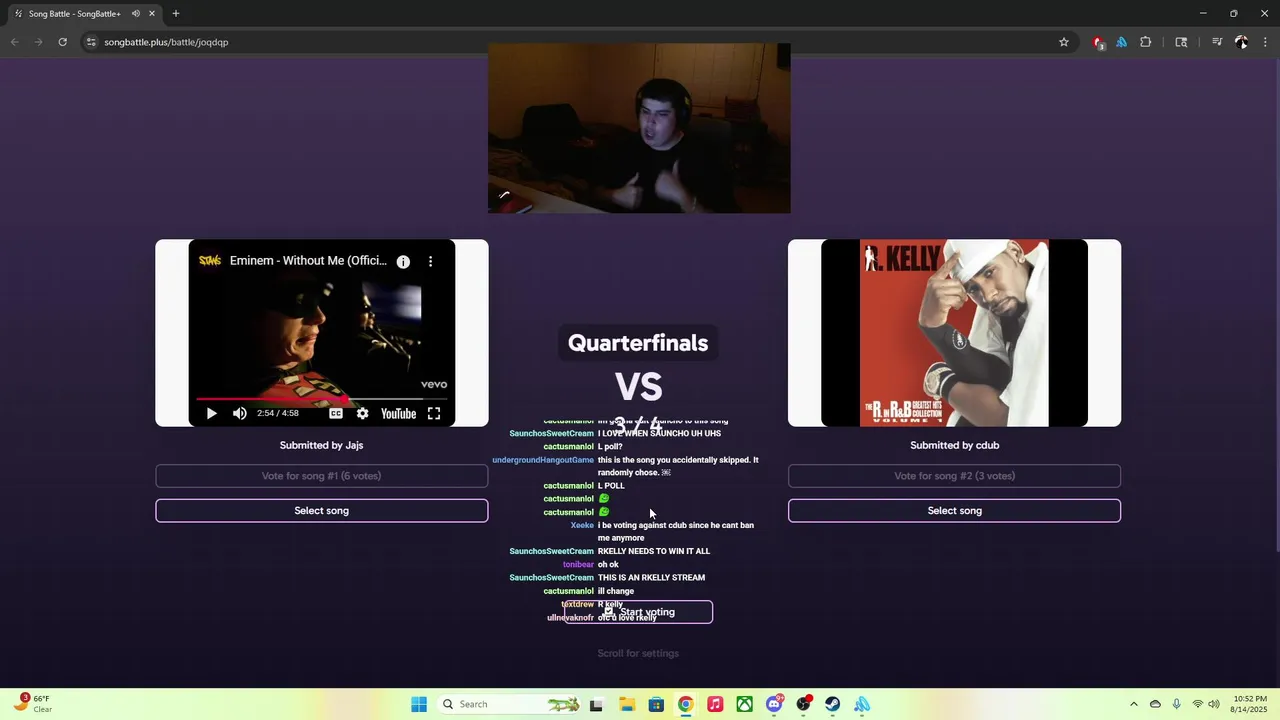Open the tab search icon in toolbar
This screenshot has width=1280, height=720.
[x=1181, y=42]
